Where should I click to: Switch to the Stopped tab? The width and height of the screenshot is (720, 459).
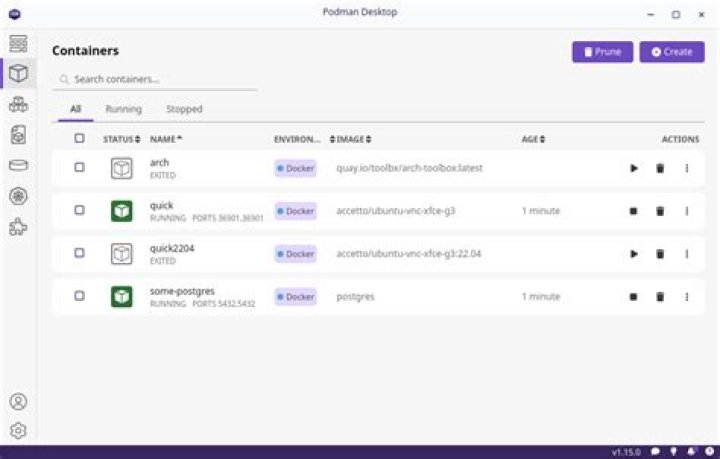coord(184,109)
